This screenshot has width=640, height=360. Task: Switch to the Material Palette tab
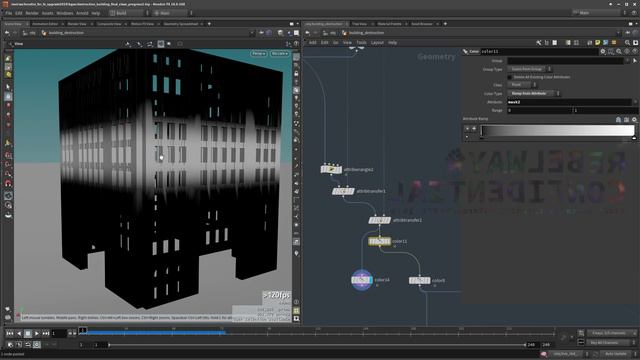(389, 24)
